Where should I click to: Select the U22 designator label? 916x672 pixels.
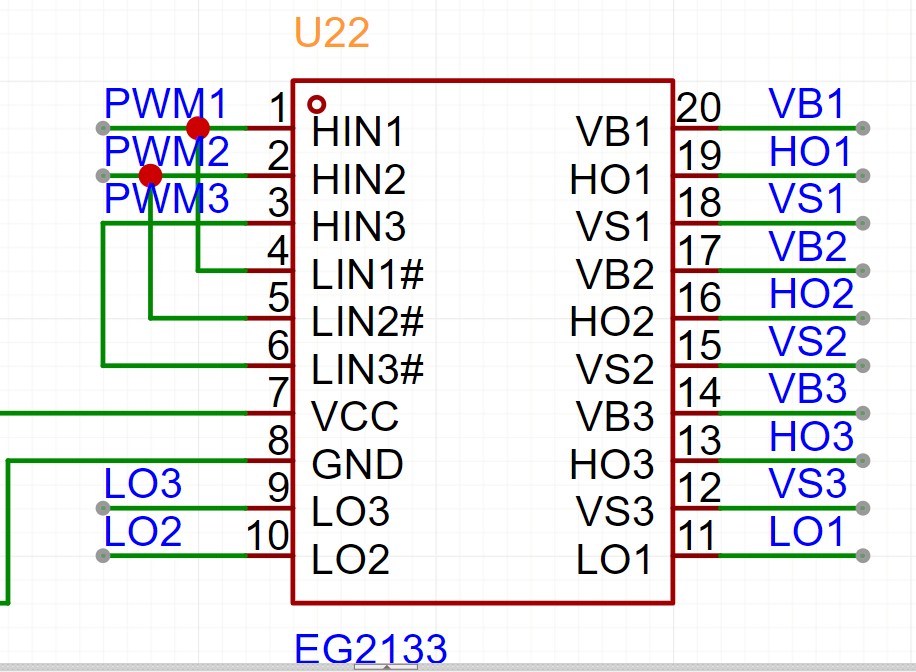point(331,34)
